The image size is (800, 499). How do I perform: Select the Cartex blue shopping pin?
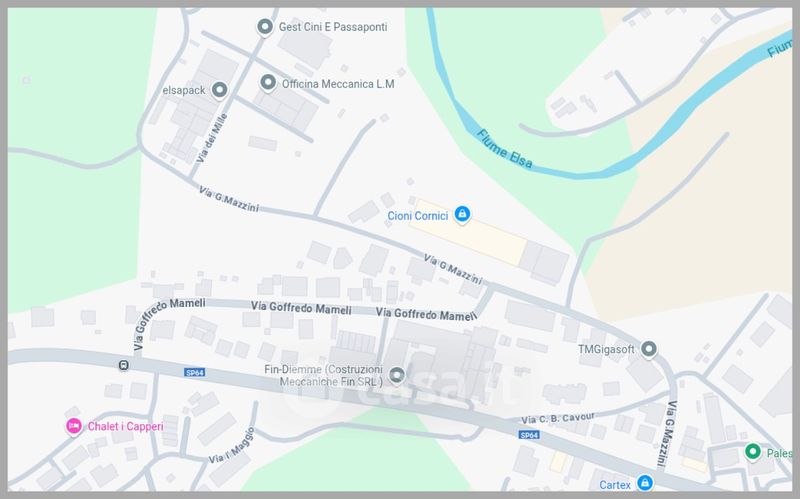[644, 482]
